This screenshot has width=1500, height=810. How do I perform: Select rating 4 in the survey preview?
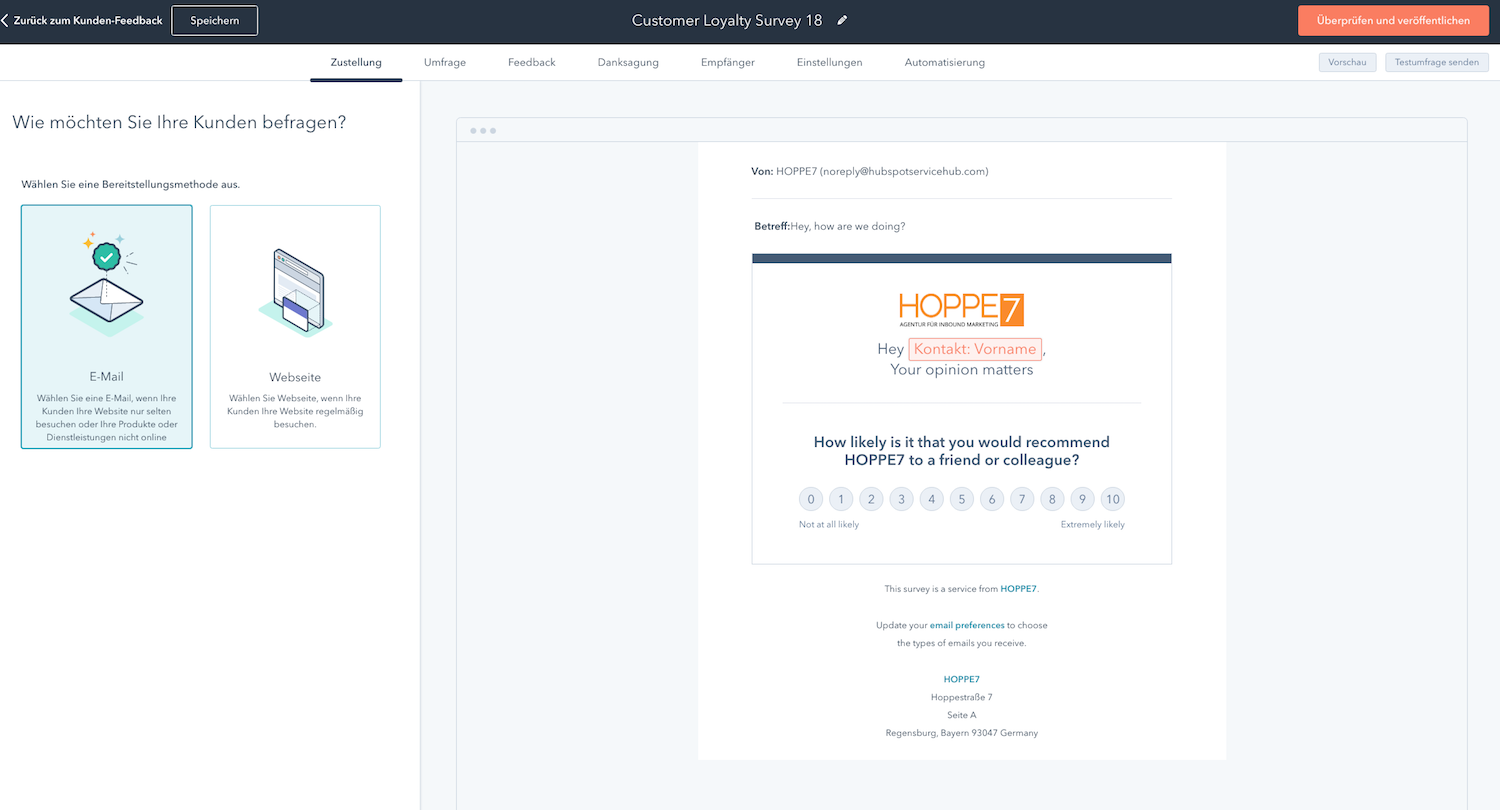pyautogui.click(x=932, y=499)
